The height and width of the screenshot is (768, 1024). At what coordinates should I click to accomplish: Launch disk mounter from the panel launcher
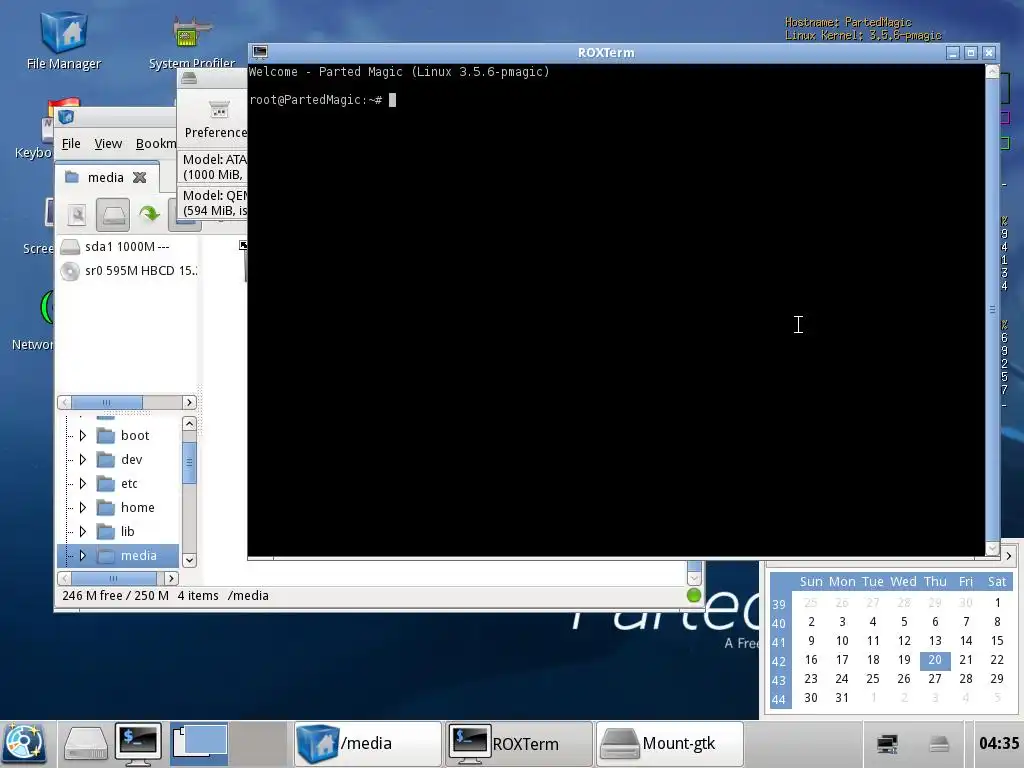click(85, 743)
